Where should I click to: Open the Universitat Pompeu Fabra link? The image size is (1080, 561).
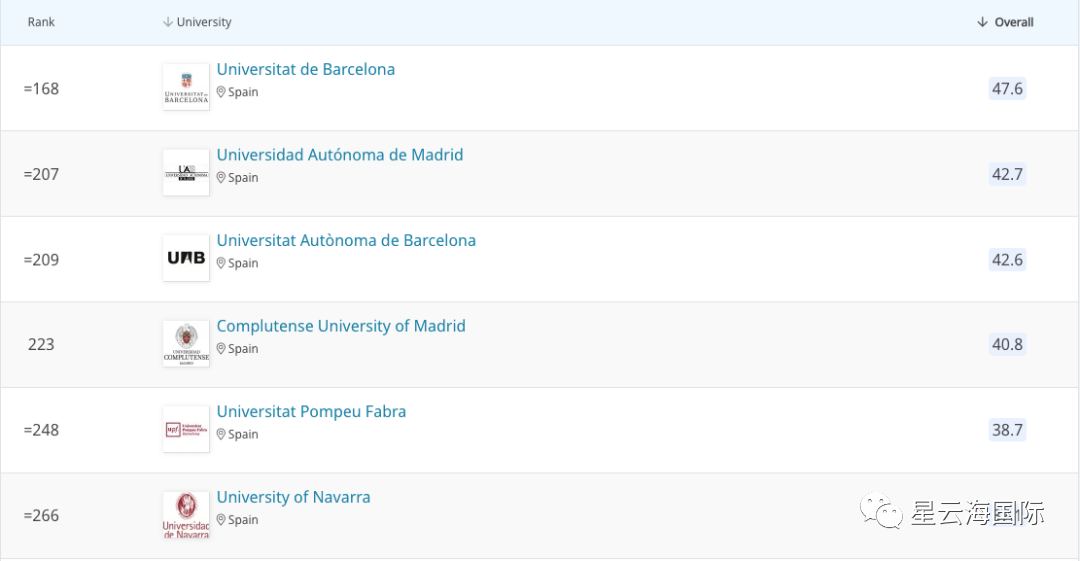click(x=311, y=412)
